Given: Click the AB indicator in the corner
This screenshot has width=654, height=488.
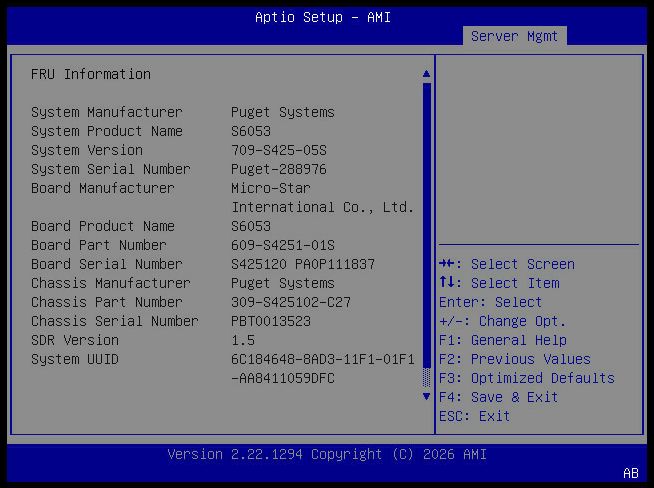Looking at the screenshot, I should [631, 473].
